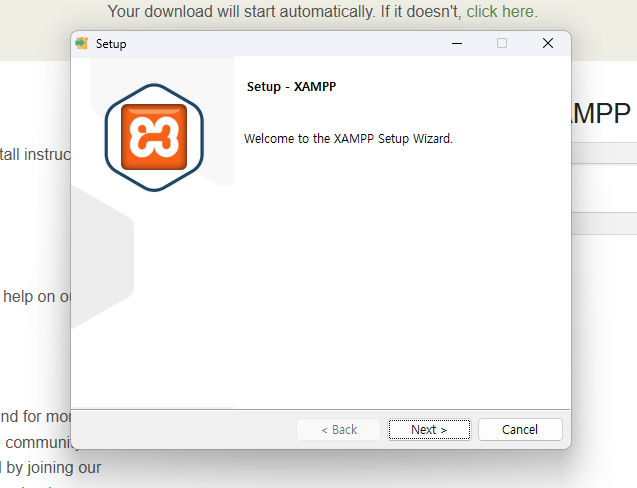
Task: Minimize the Setup window
Action: click(x=457, y=43)
